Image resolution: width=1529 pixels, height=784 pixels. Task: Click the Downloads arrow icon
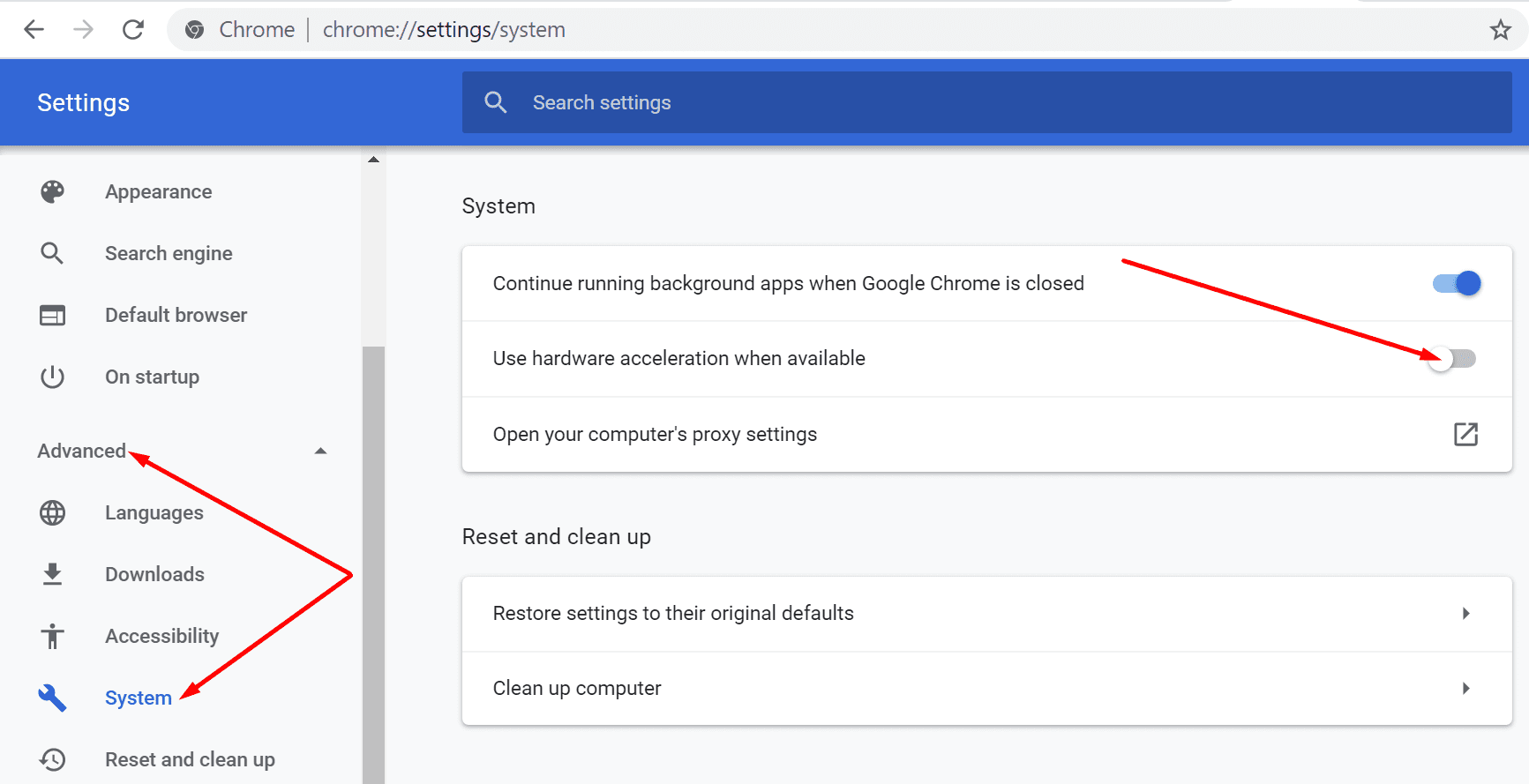click(52, 574)
